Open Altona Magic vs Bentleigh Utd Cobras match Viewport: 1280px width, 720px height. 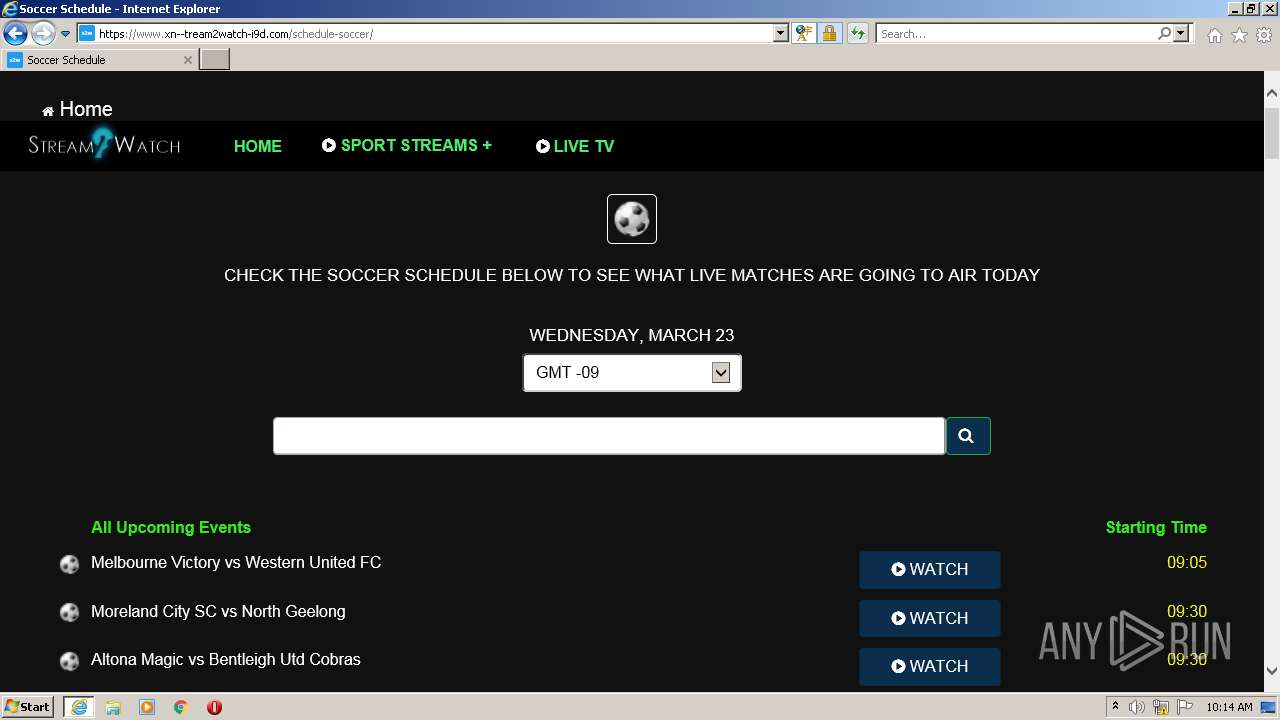tap(226, 660)
